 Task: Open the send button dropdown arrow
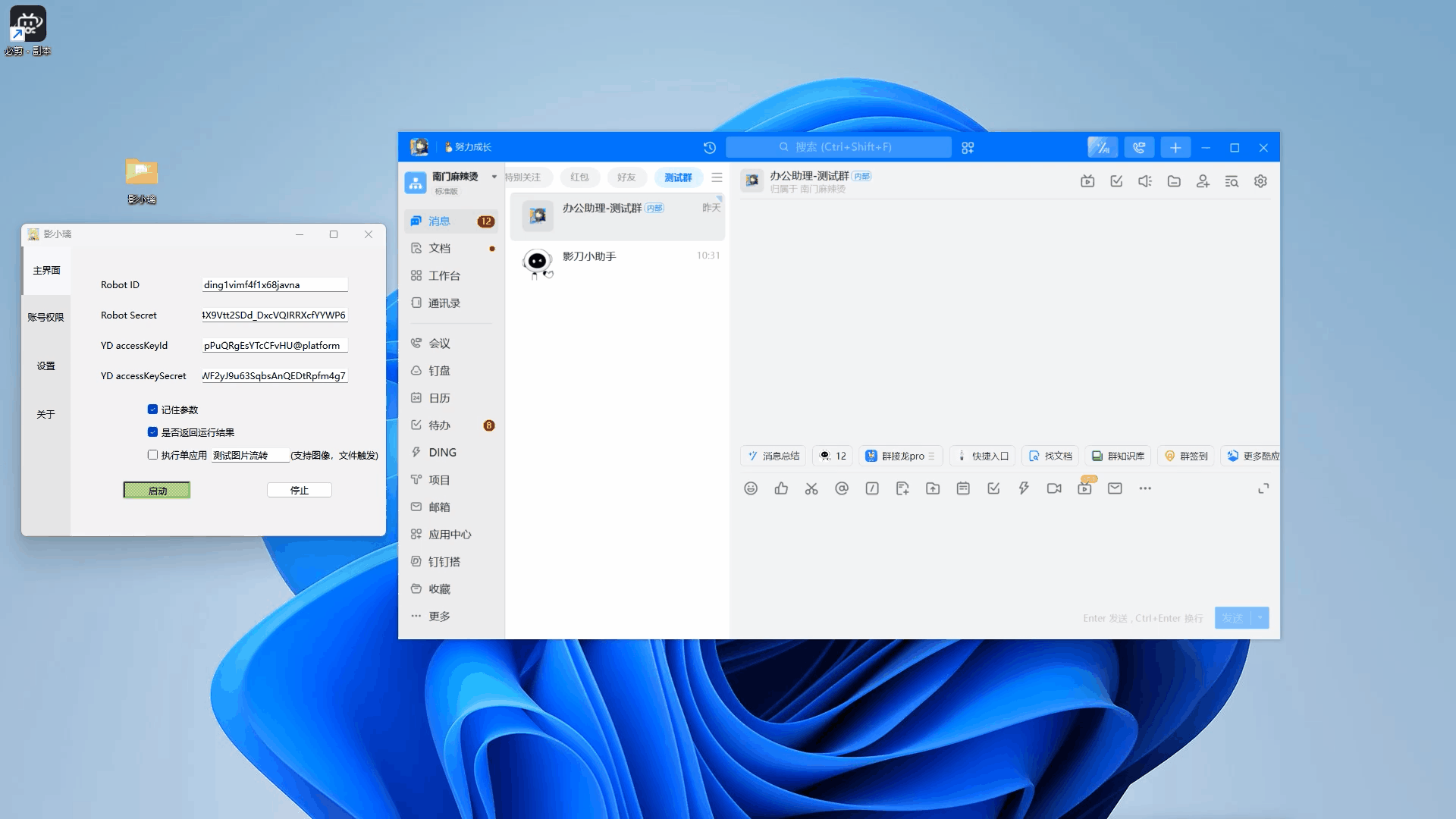point(1260,618)
